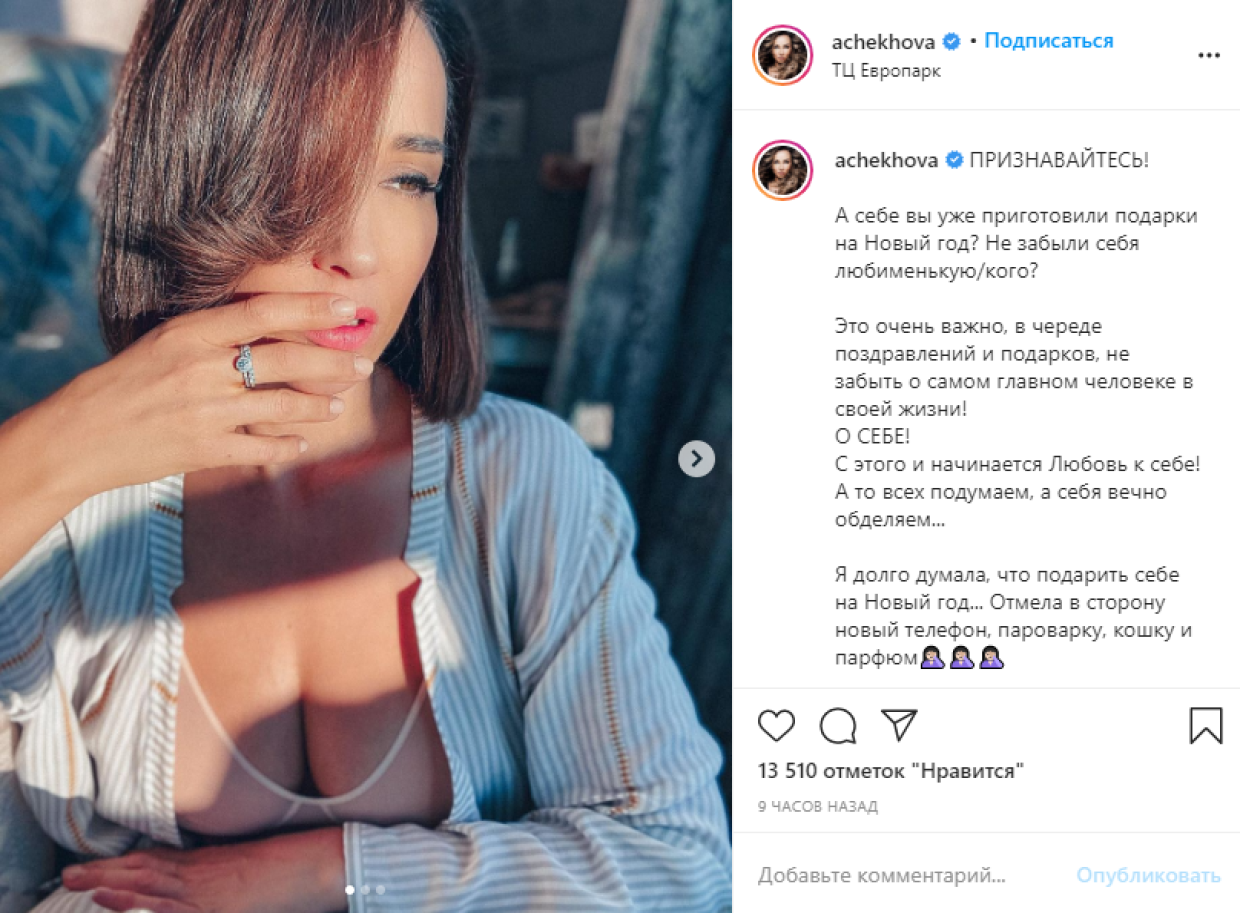This screenshot has height=913, width=1240.
Task: Click the 9 часов назад timestamp
Action: click(818, 806)
